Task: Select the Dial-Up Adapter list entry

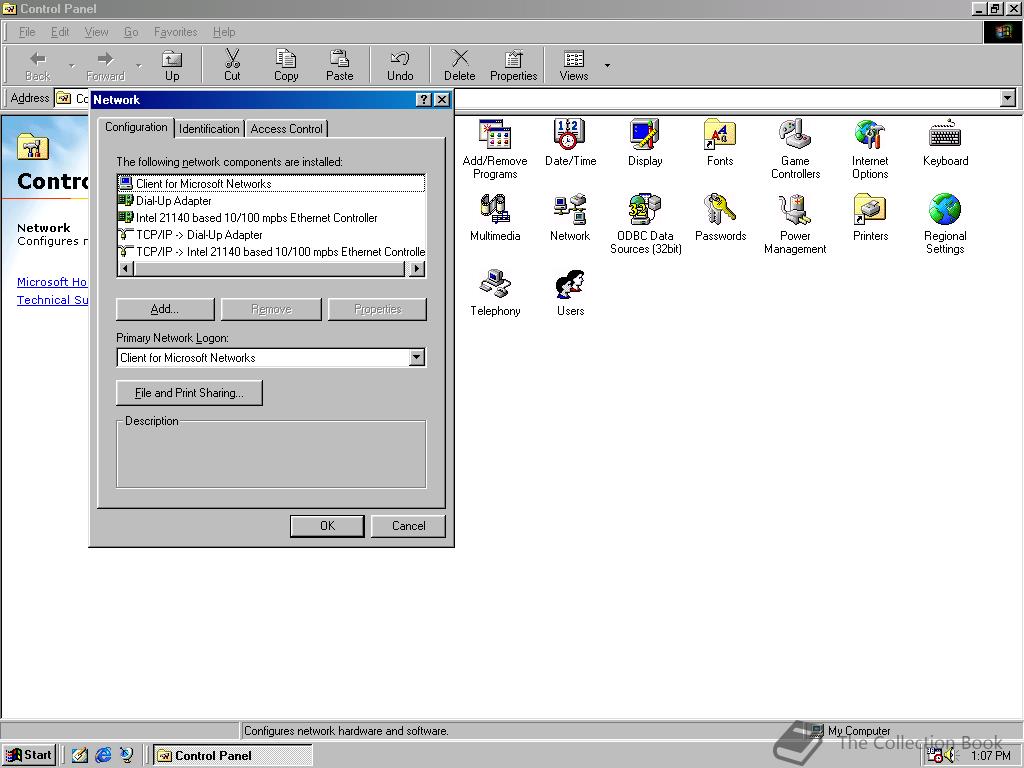Action: pyautogui.click(x=271, y=200)
